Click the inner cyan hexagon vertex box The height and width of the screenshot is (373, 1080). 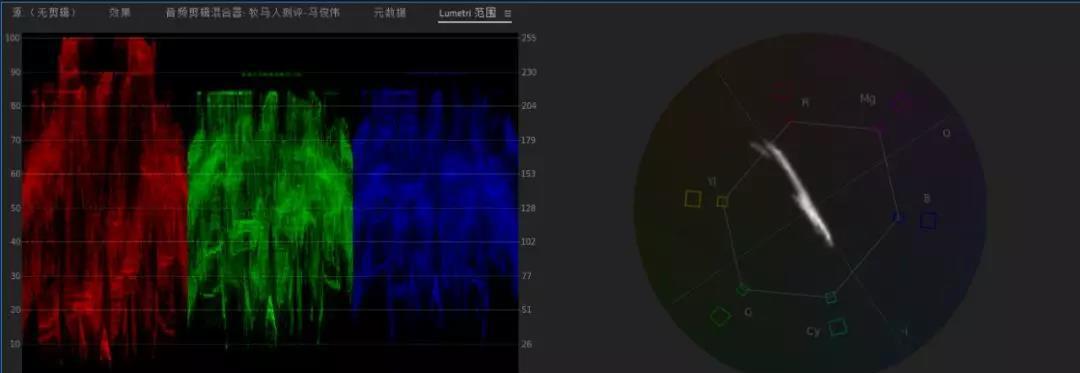click(x=831, y=297)
